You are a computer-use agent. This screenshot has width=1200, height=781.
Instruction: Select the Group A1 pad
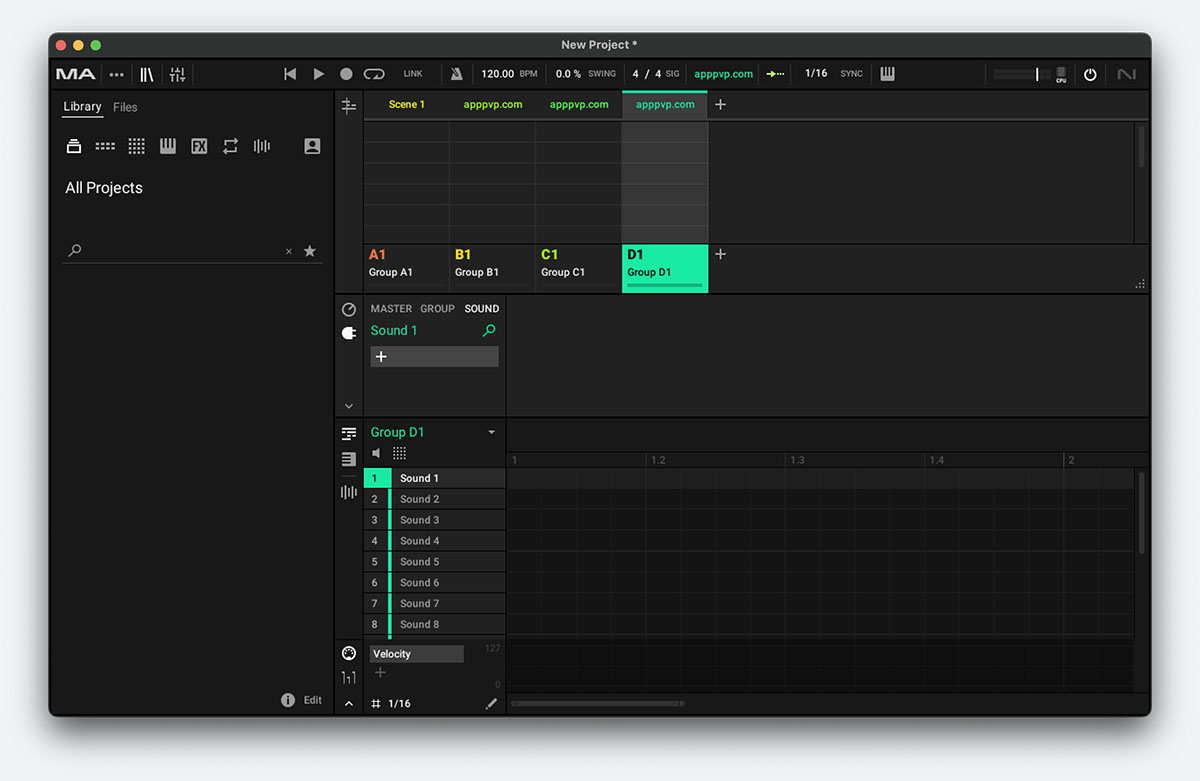405,264
